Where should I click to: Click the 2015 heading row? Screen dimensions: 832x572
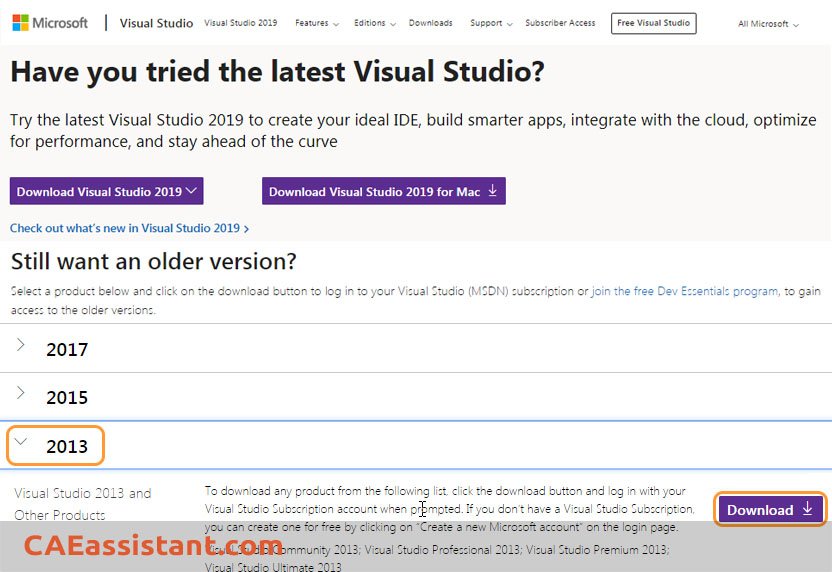tap(416, 397)
